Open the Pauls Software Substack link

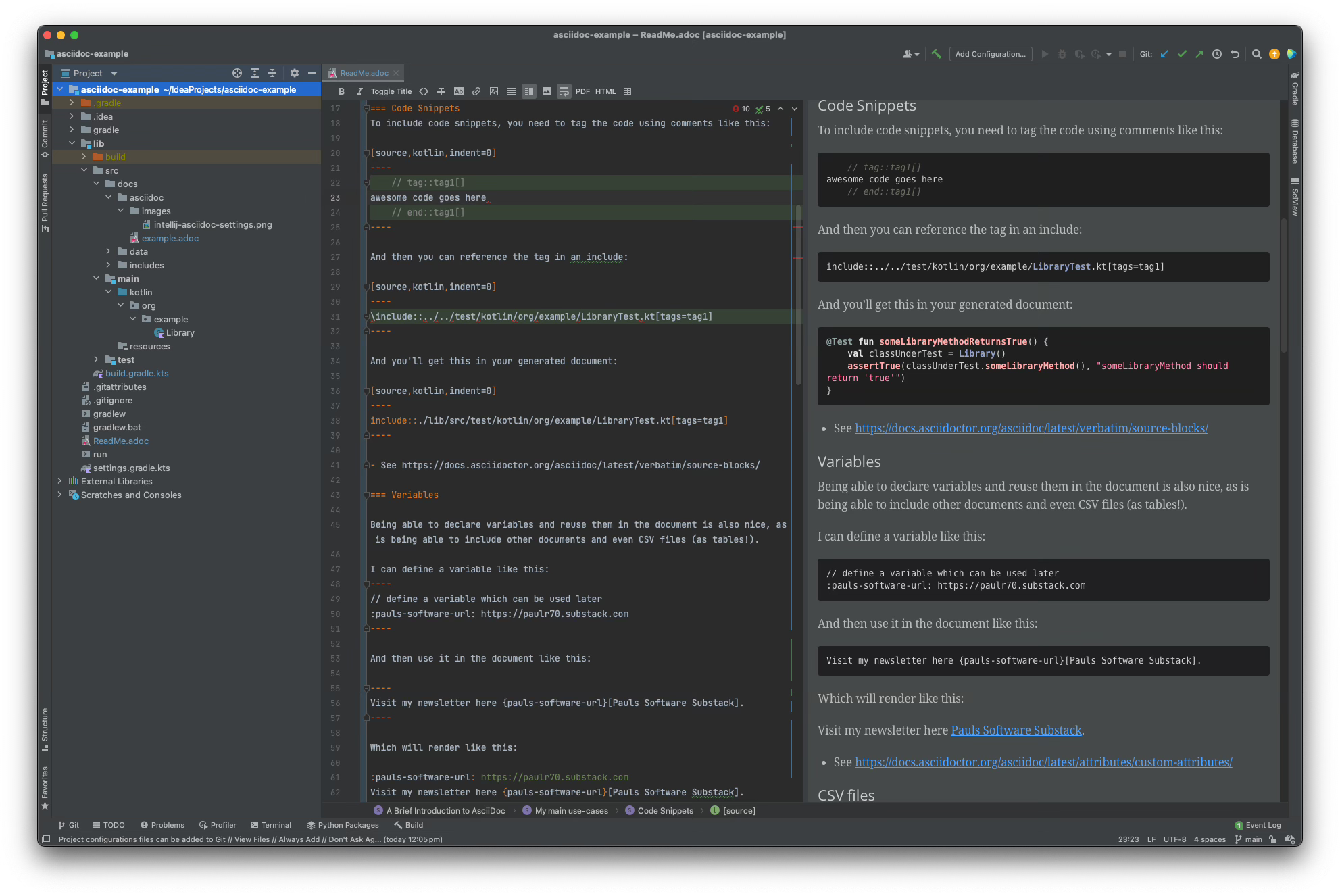1016,730
